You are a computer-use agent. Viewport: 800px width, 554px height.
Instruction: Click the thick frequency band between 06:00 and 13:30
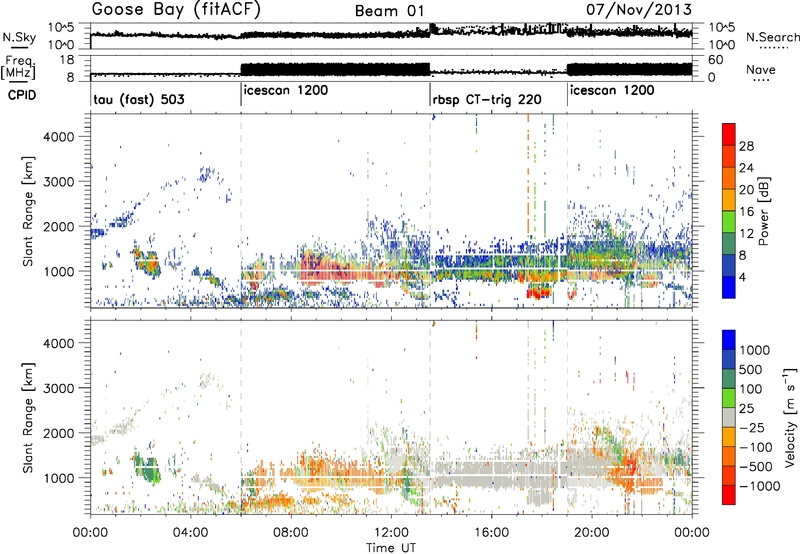(335, 69)
